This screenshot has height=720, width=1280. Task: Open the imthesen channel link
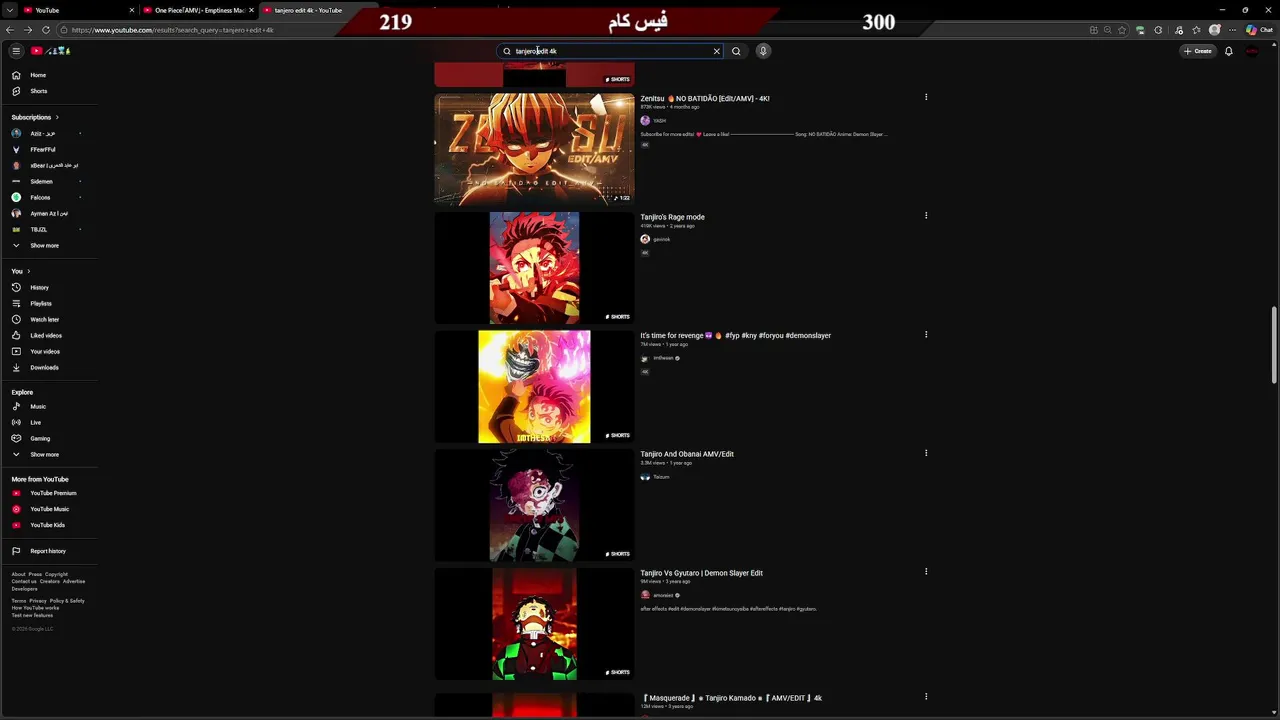[x=663, y=358]
